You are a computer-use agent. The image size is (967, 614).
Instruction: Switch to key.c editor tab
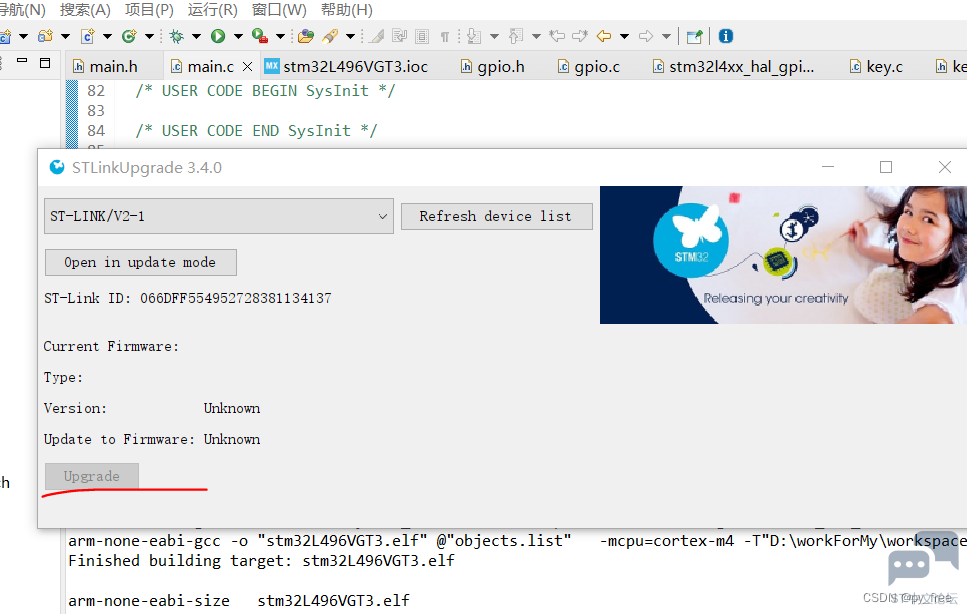876,67
